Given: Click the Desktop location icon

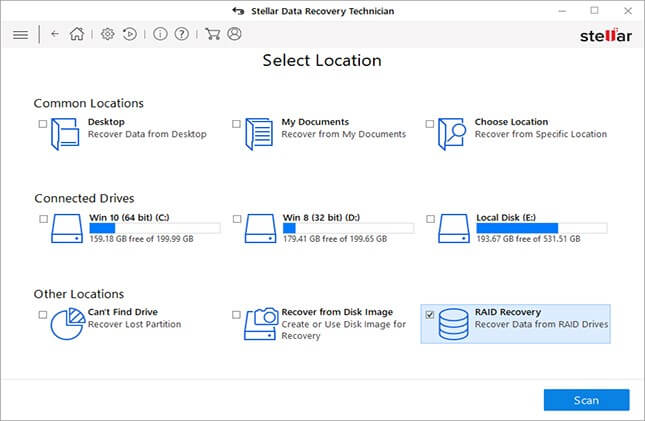Looking at the screenshot, I should (65, 134).
